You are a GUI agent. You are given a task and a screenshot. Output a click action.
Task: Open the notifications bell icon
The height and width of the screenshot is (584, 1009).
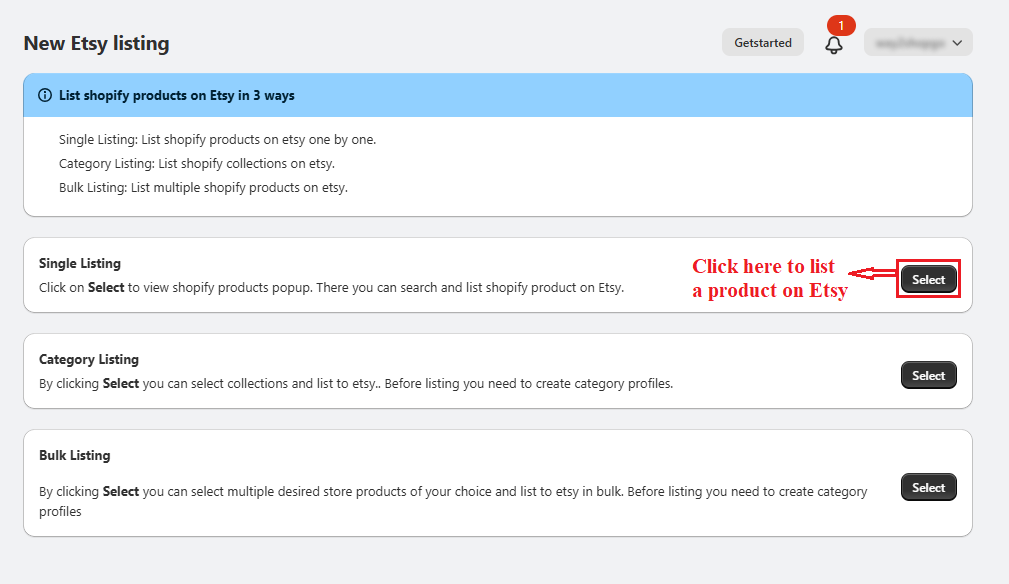click(x=834, y=45)
